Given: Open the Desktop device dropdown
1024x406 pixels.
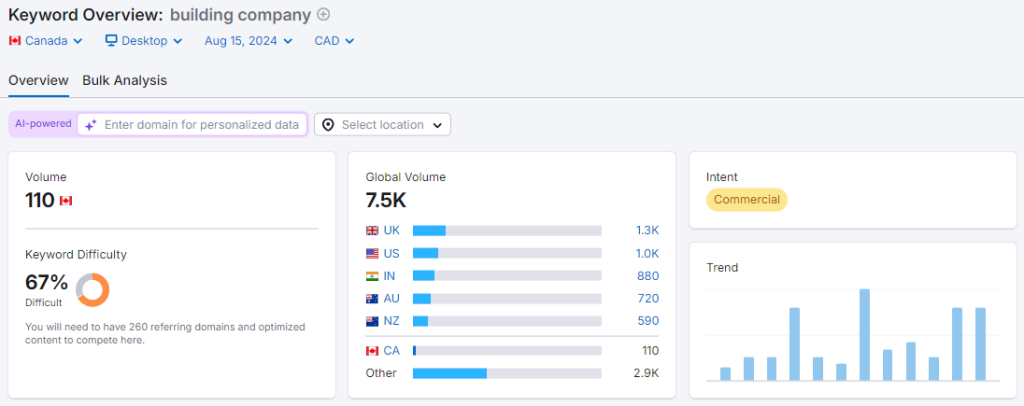Looking at the screenshot, I should point(143,41).
